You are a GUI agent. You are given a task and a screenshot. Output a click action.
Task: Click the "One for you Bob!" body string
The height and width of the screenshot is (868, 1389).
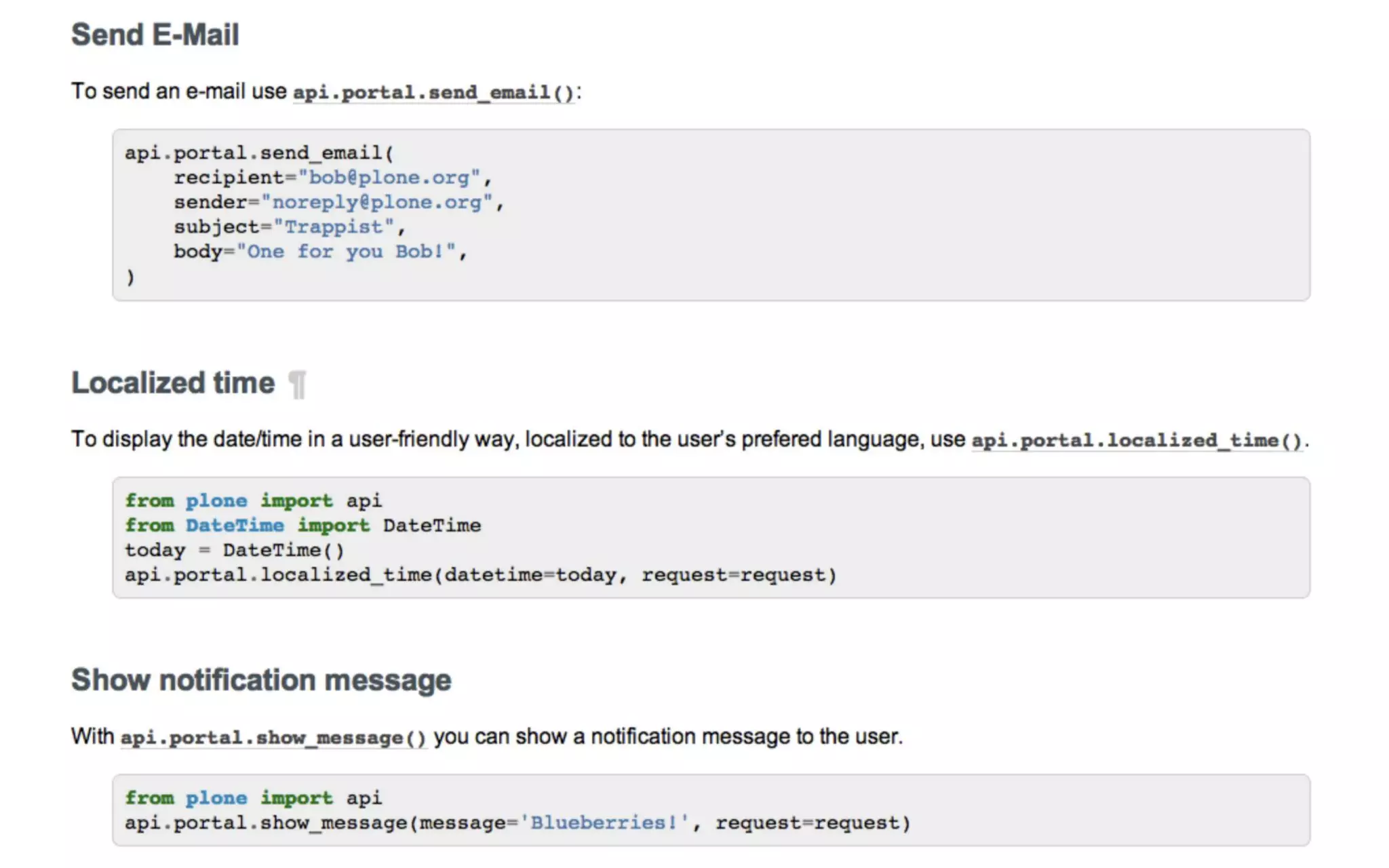coord(347,252)
